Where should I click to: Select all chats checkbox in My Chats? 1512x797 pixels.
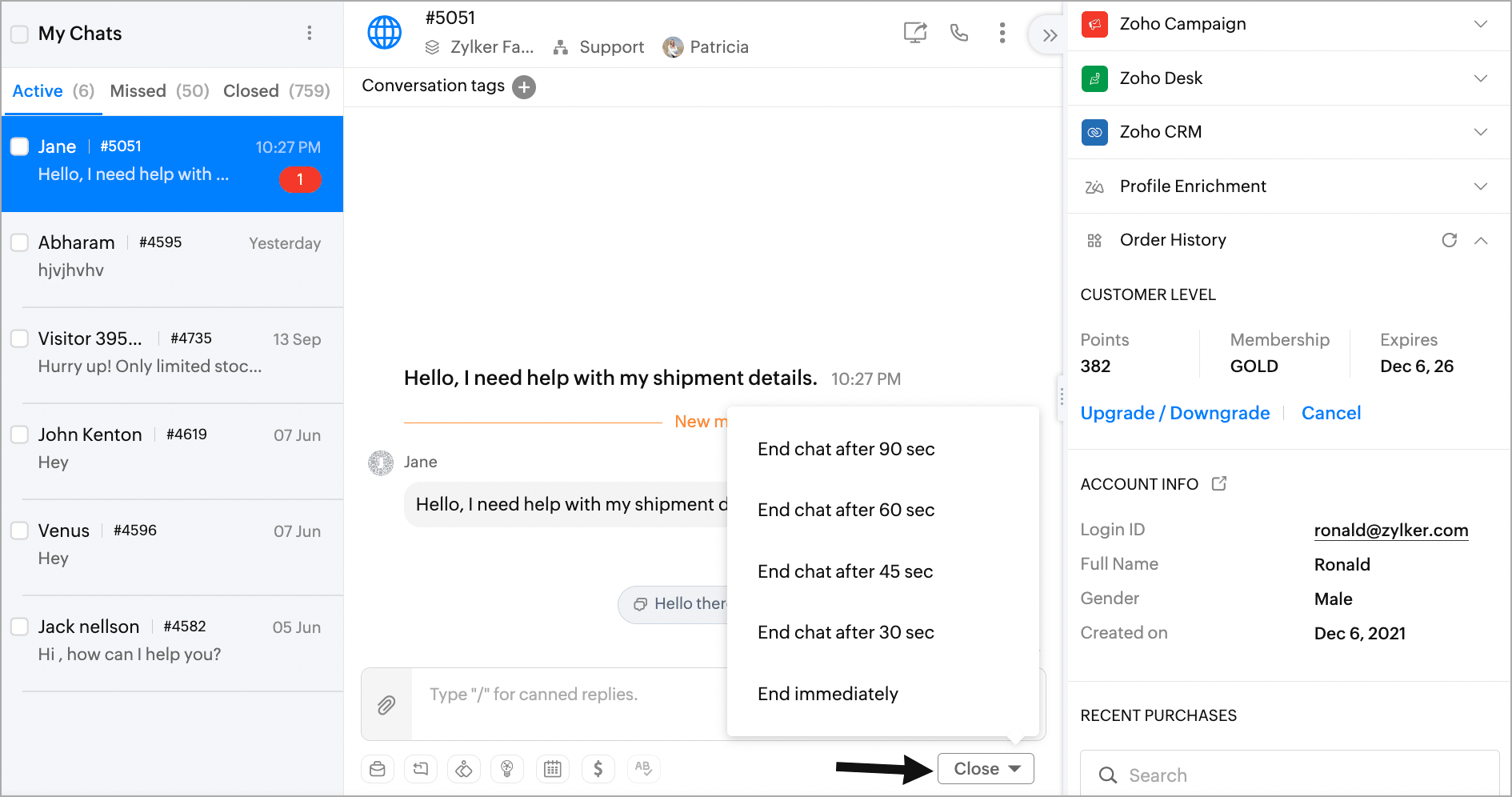19,34
